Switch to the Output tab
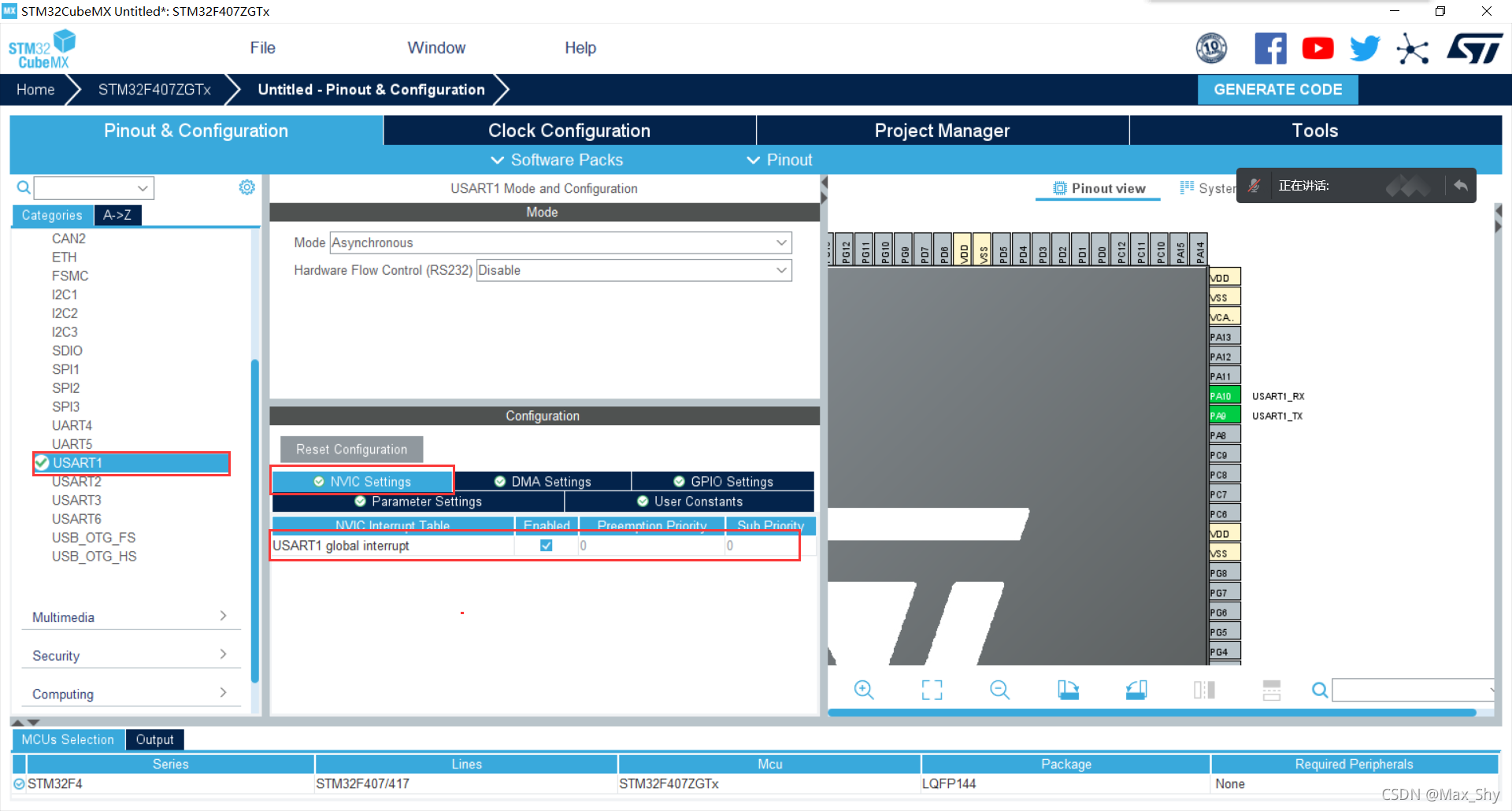Image resolution: width=1512 pixels, height=811 pixels. [x=154, y=740]
